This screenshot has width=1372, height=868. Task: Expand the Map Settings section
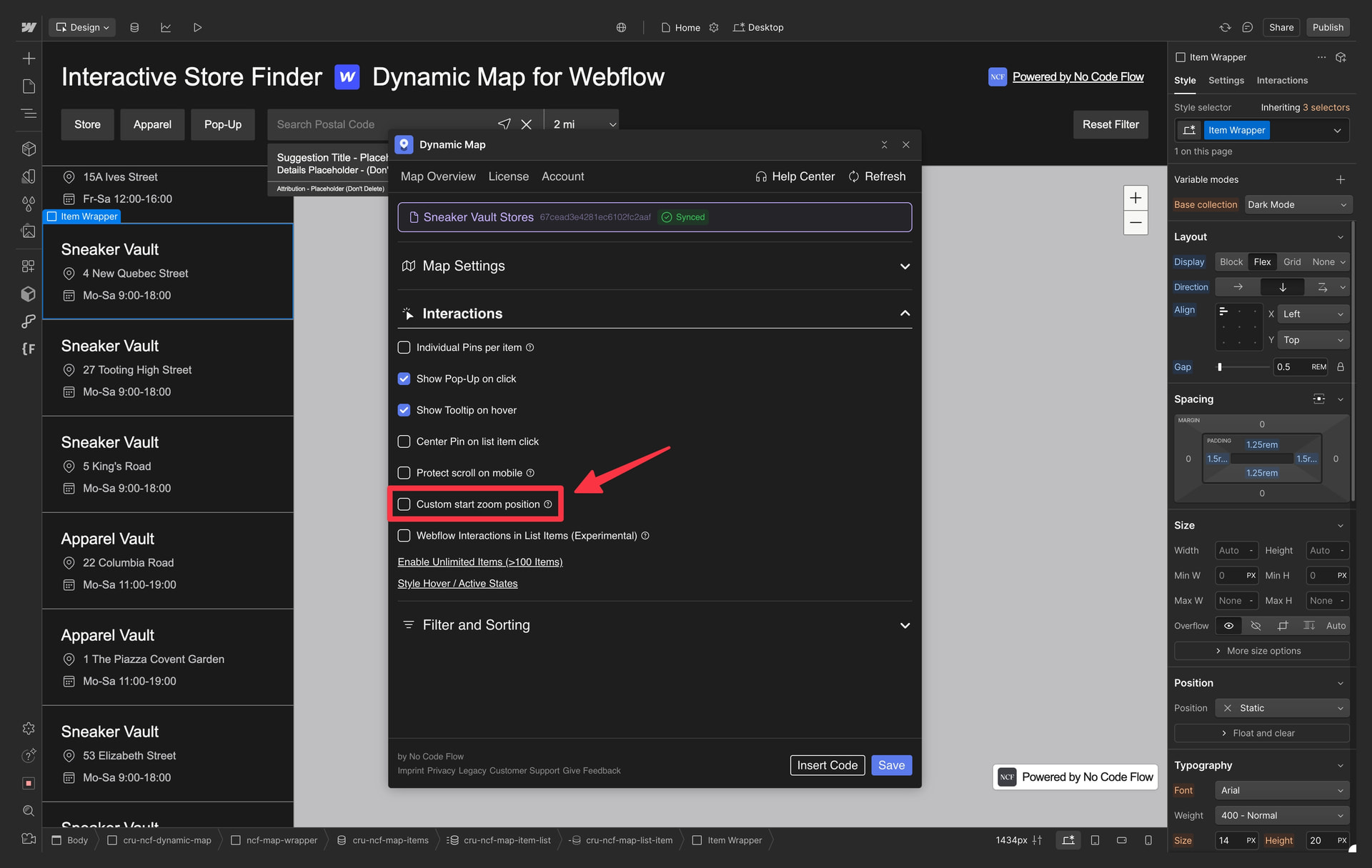click(655, 266)
